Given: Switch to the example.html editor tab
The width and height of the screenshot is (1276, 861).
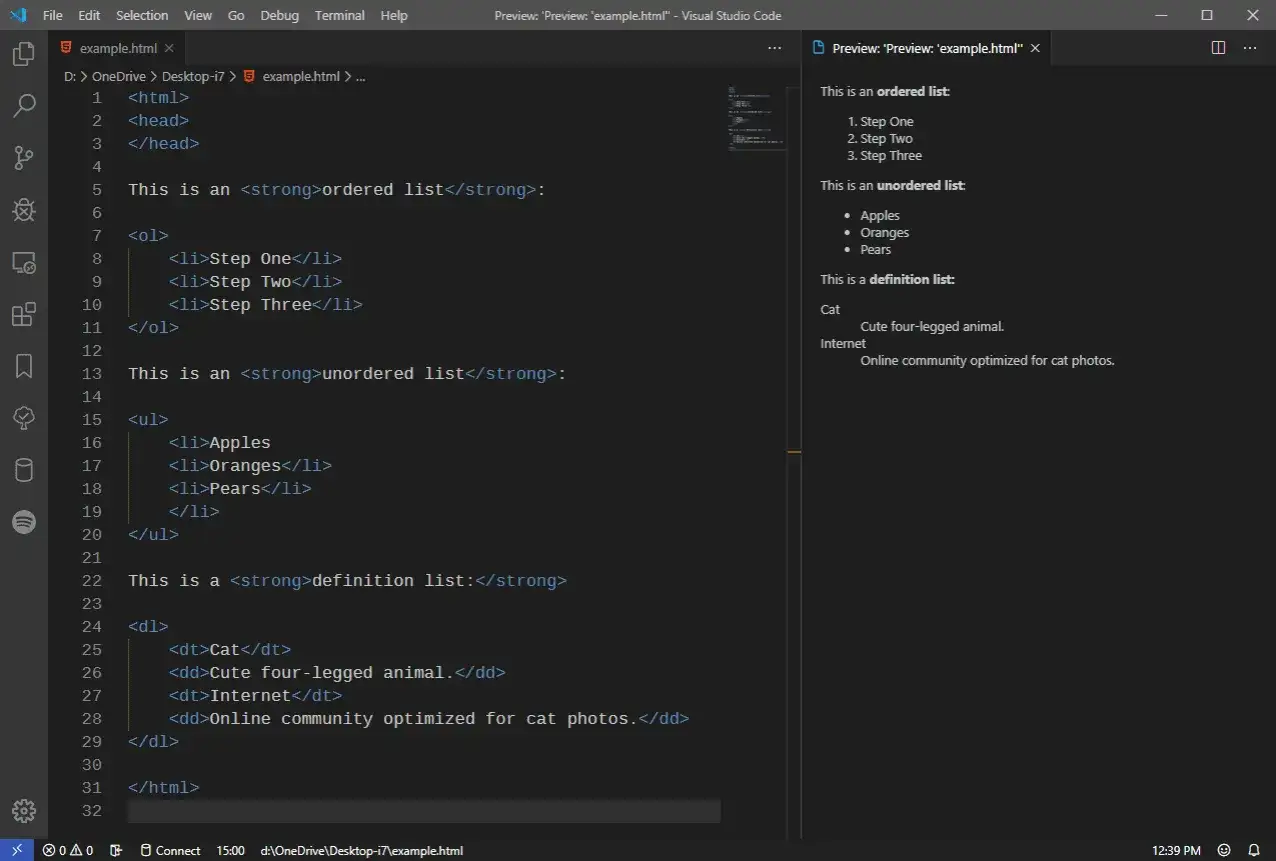Looking at the screenshot, I should point(118,48).
